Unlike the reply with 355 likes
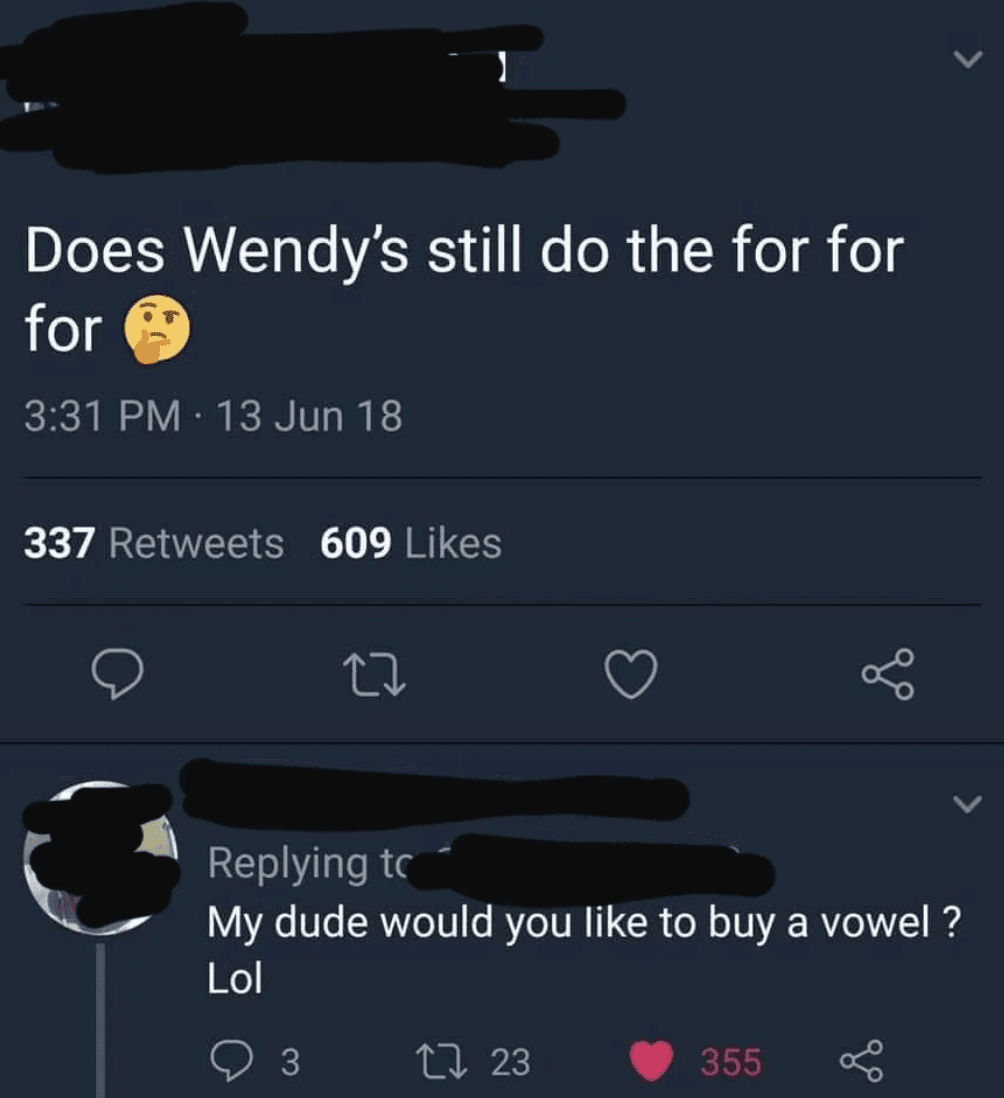This screenshot has width=1004, height=1098. coord(695,1061)
